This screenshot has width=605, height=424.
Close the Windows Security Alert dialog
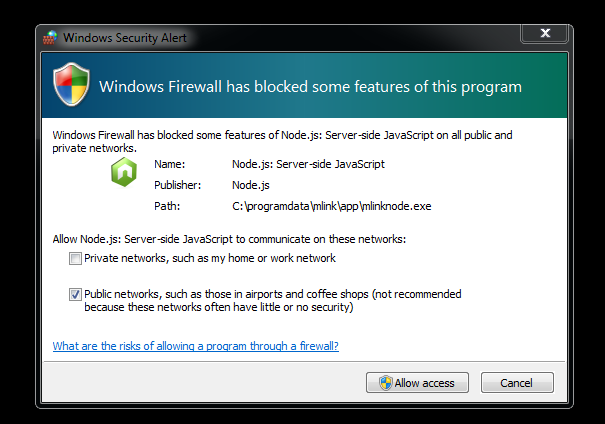[546, 35]
